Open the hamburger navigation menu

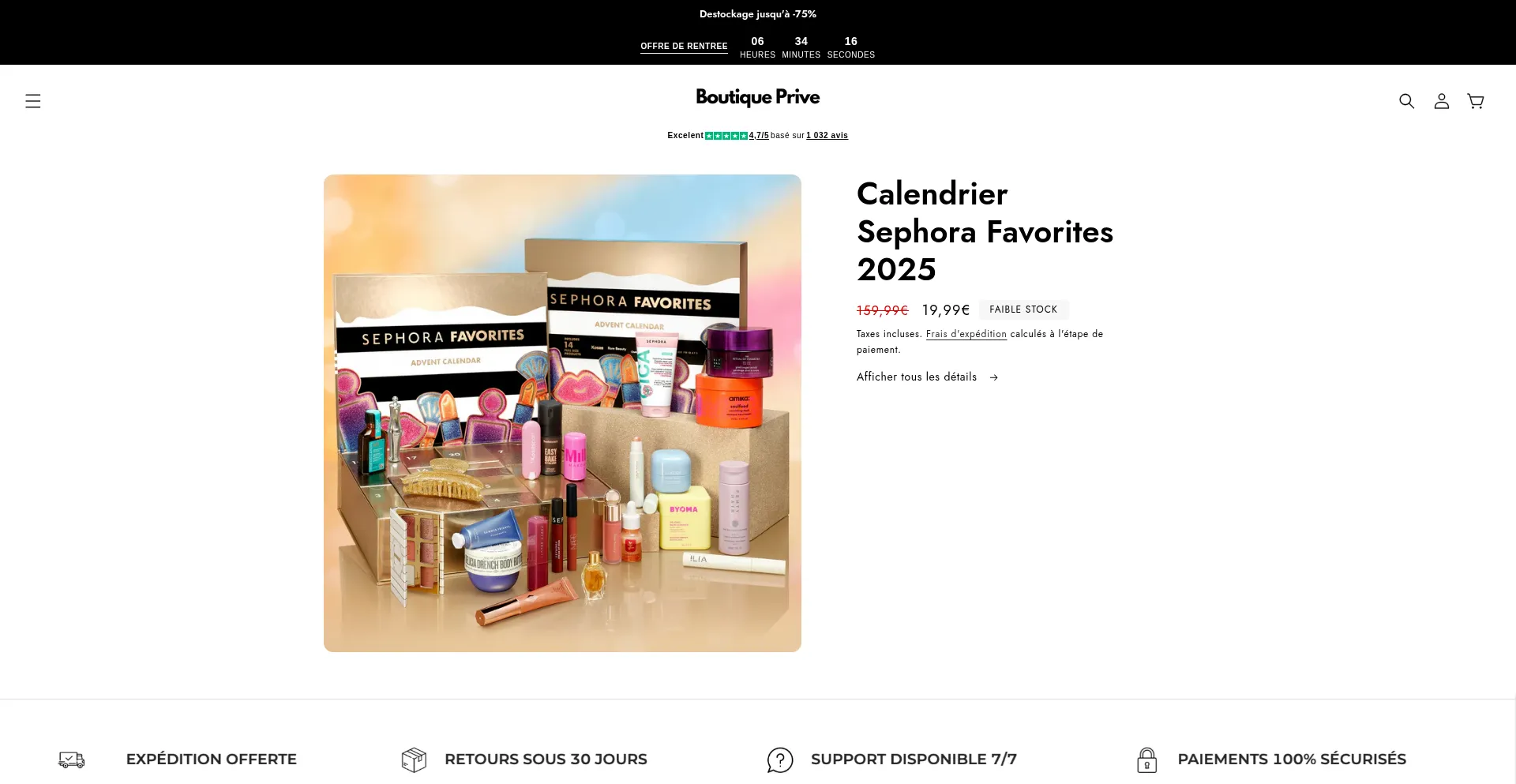coord(32,101)
